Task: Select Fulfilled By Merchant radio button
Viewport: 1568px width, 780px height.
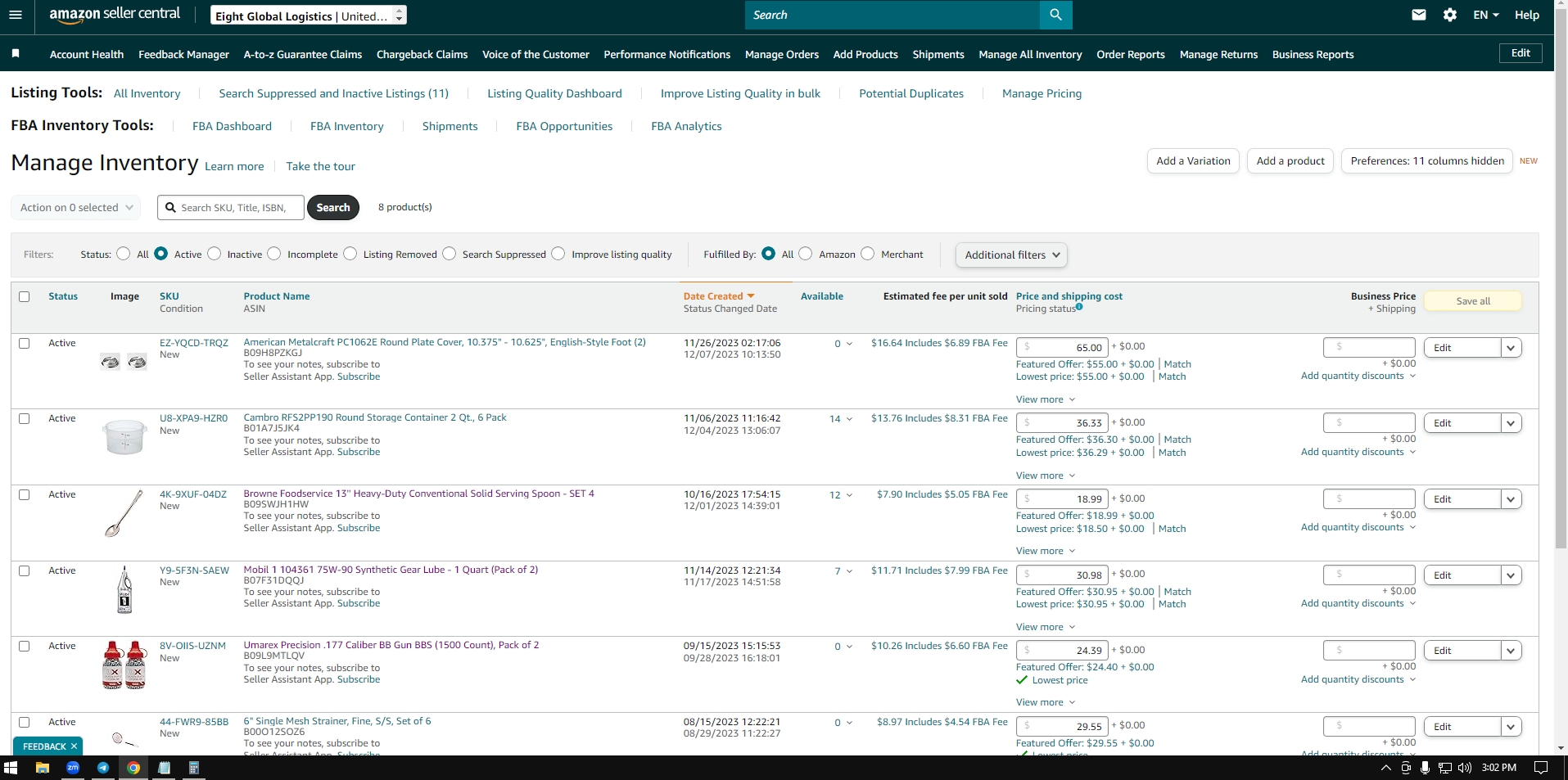Action: (x=868, y=254)
